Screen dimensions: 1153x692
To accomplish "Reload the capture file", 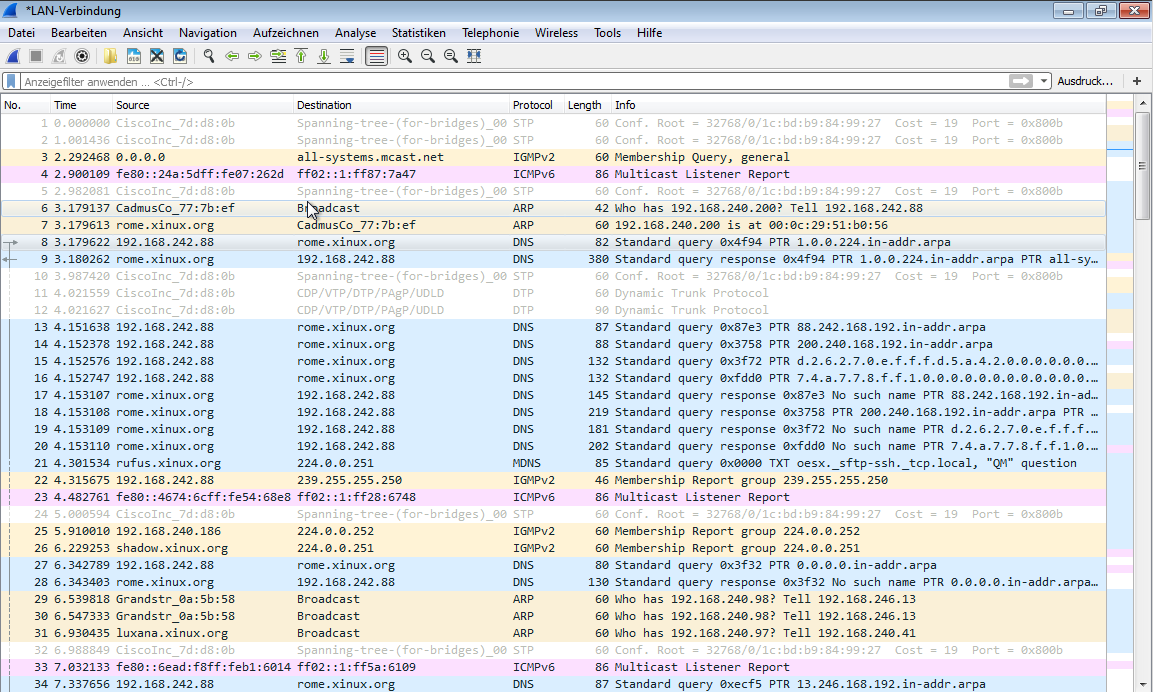I will click(x=180, y=56).
